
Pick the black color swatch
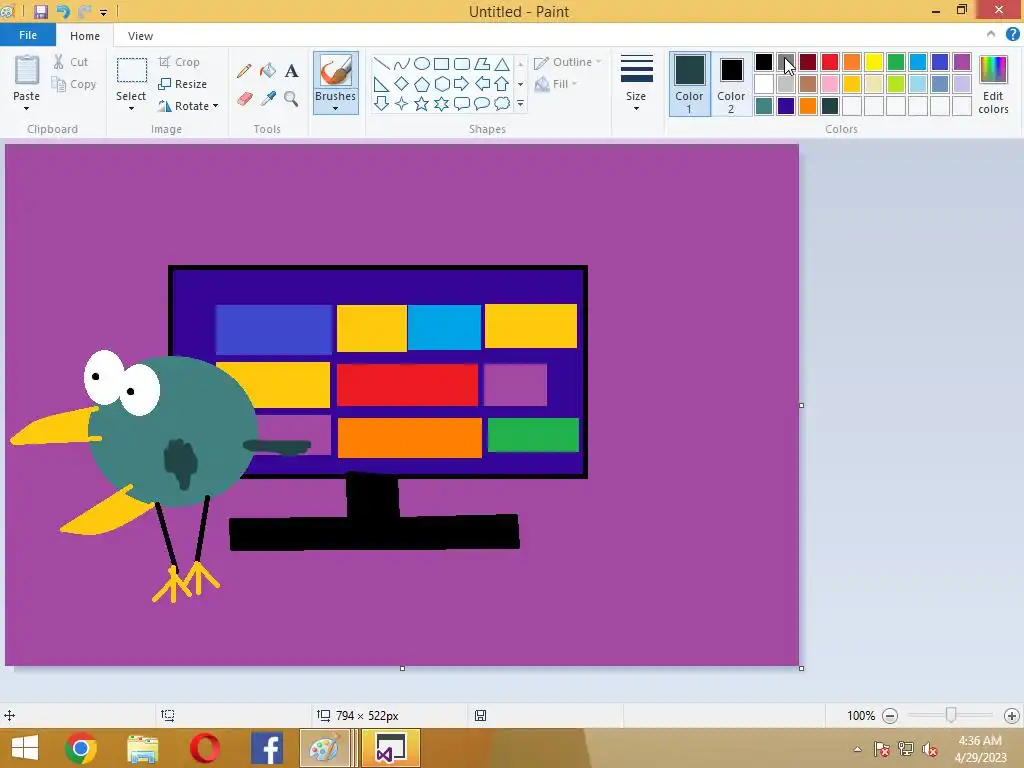(764, 62)
